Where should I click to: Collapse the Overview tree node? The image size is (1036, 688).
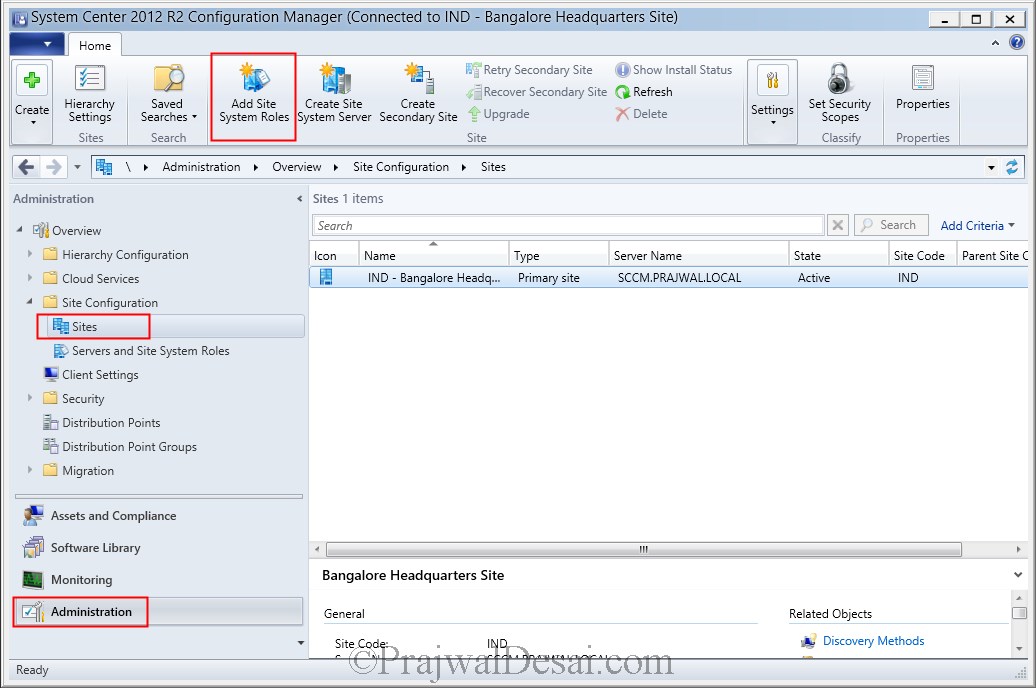point(20,230)
